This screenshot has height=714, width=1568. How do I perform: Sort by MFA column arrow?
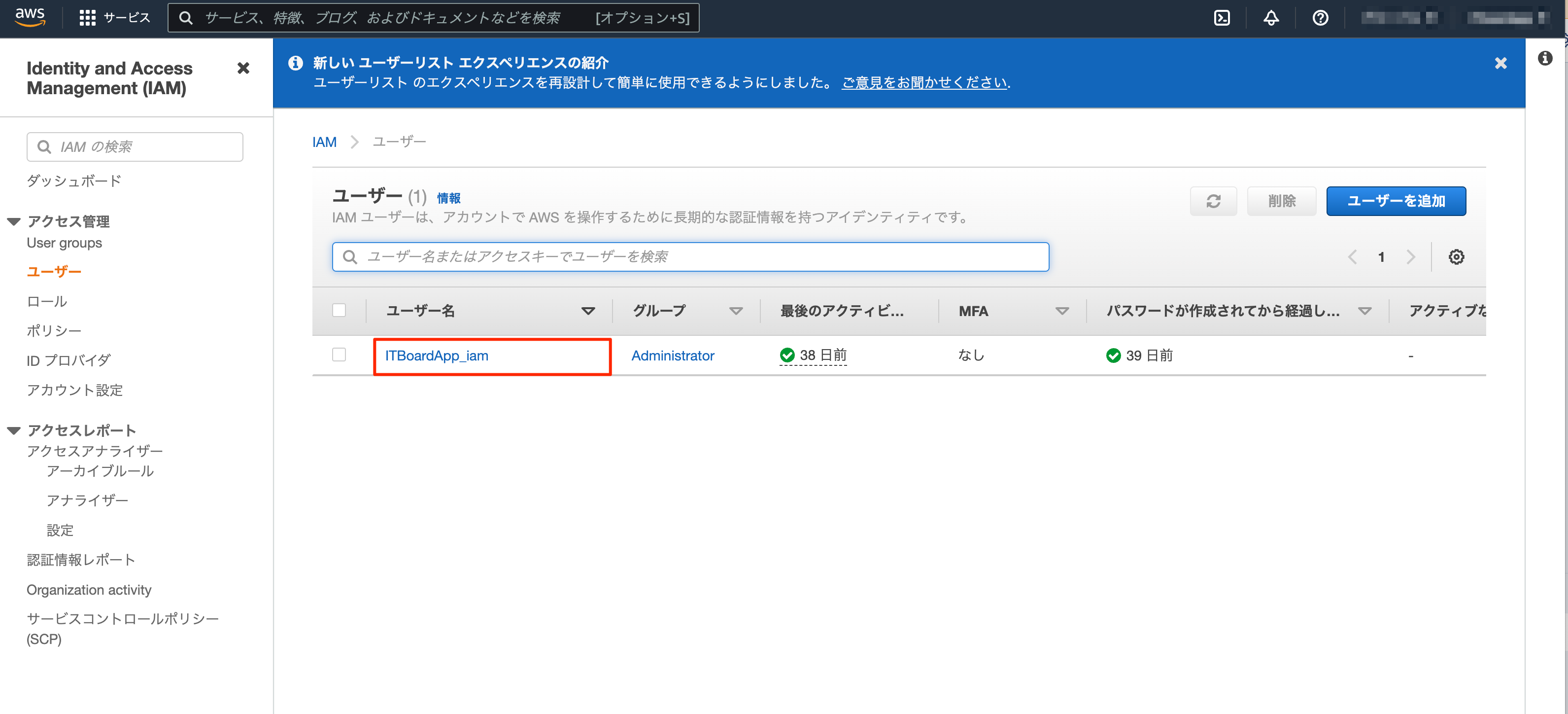pyautogui.click(x=1061, y=311)
